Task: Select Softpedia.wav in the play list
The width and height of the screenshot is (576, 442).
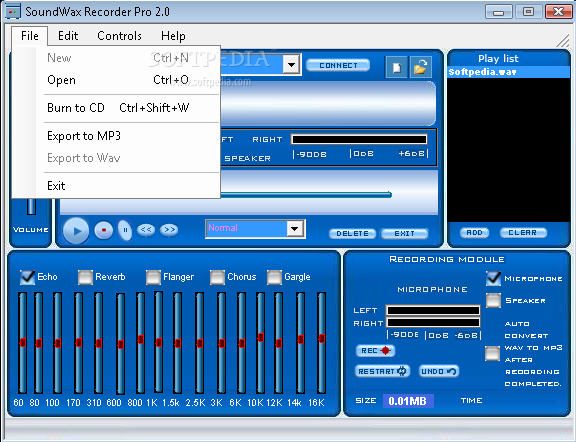Action: [x=508, y=72]
